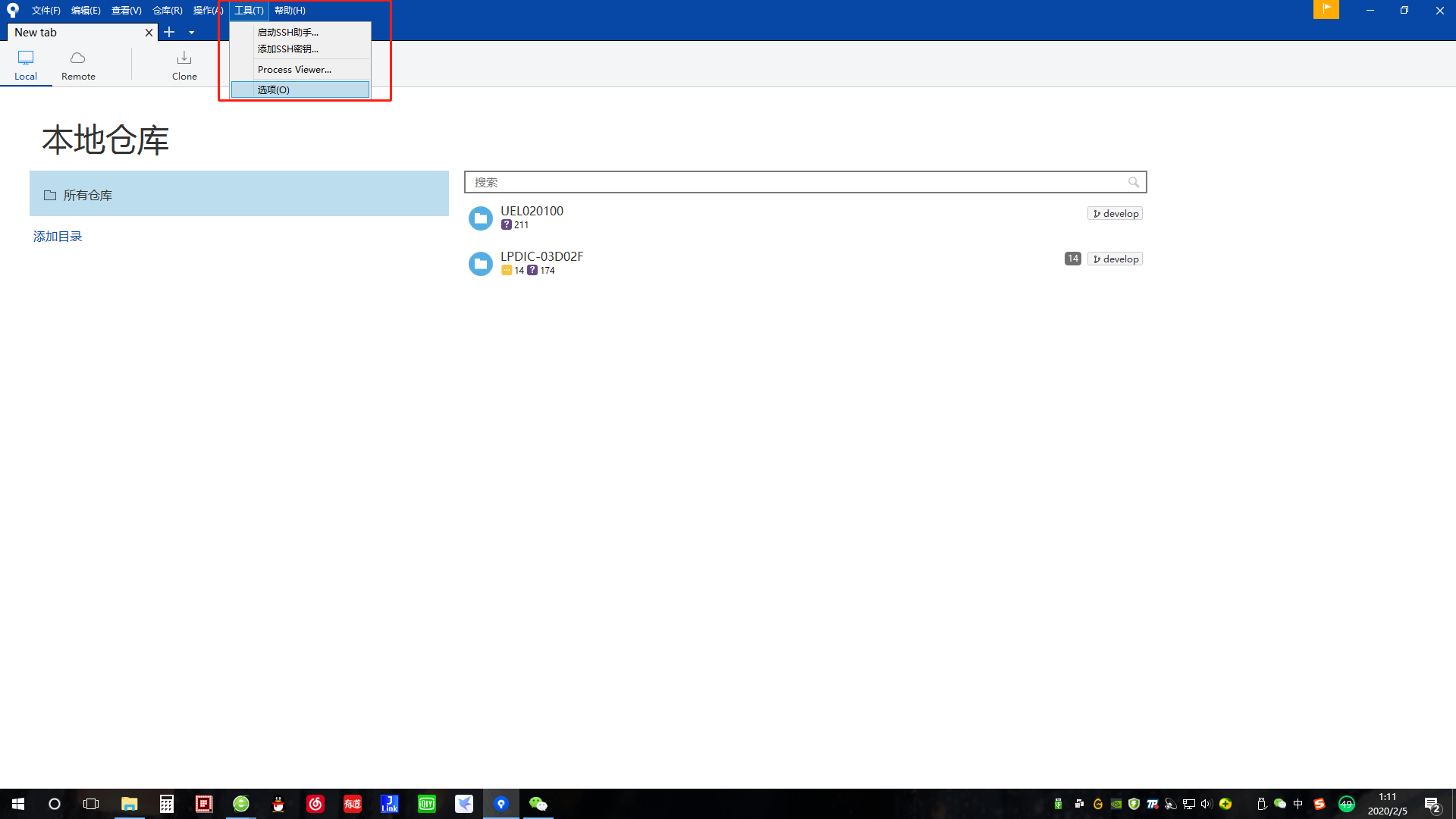
Task: Click the 中 input method indicator
Action: click(1298, 804)
